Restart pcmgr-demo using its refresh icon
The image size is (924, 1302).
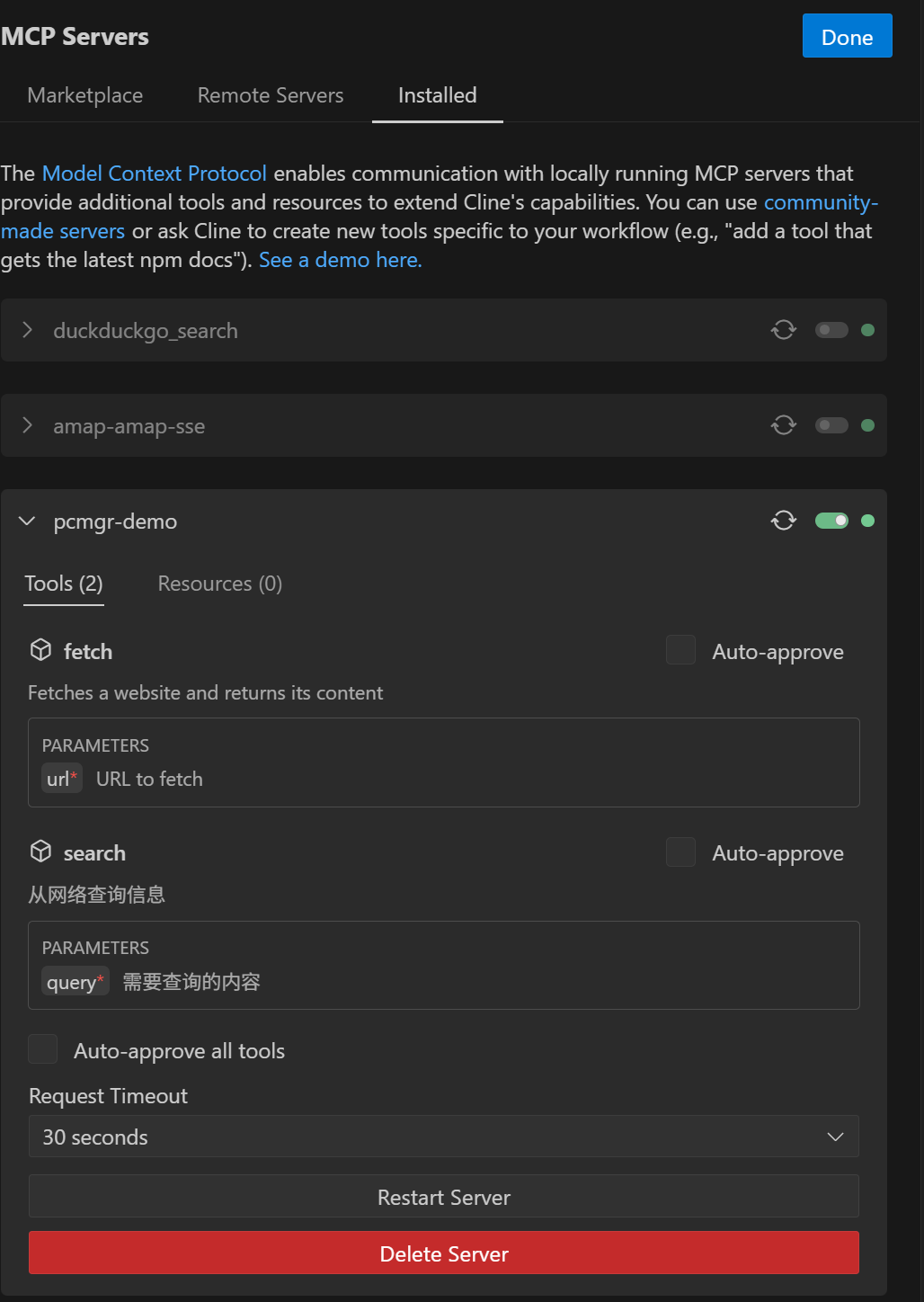point(784,521)
